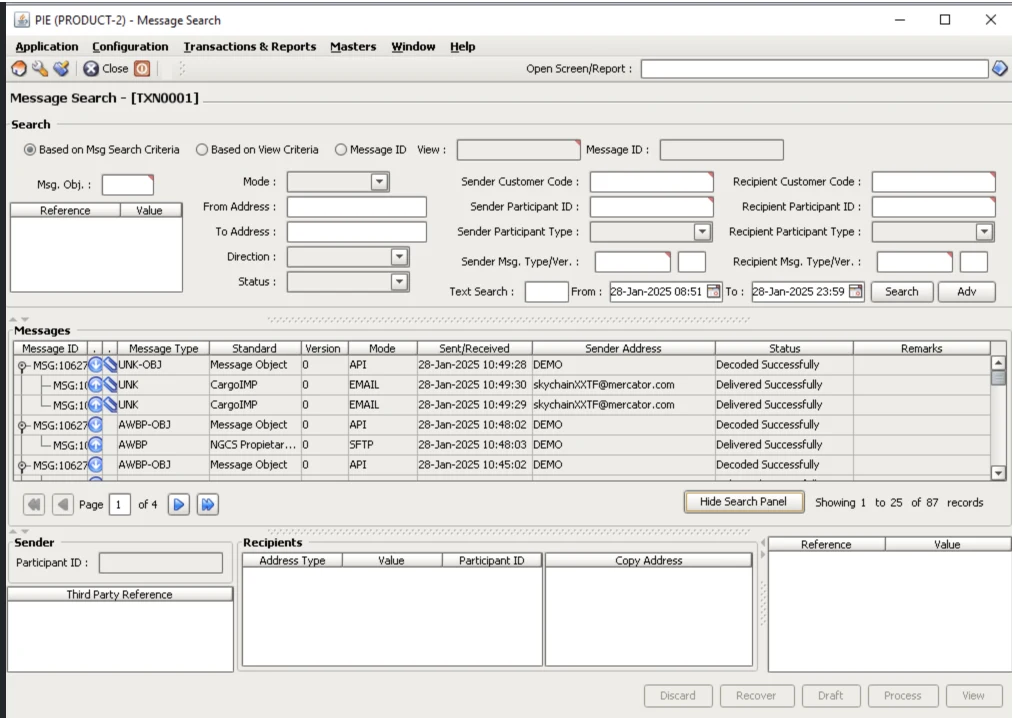Screen dimensions: 1013x718
Task: Open the Masters menu
Action: (x=353, y=47)
